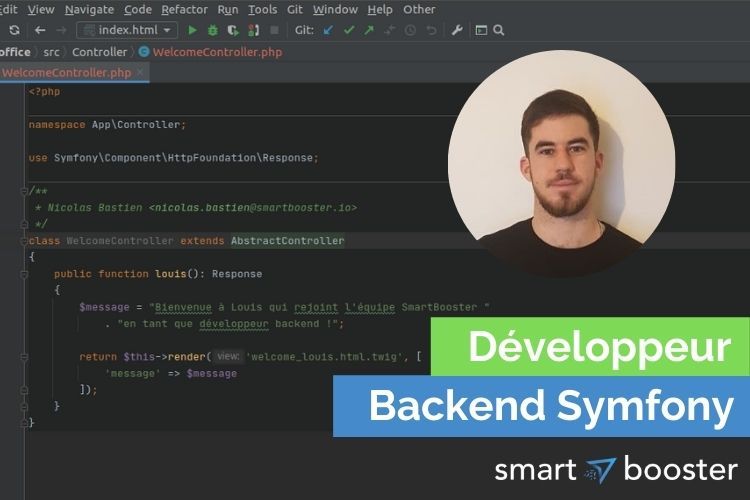The width and height of the screenshot is (750, 500).
Task: Click the run-anything window icon
Action: click(x=481, y=30)
